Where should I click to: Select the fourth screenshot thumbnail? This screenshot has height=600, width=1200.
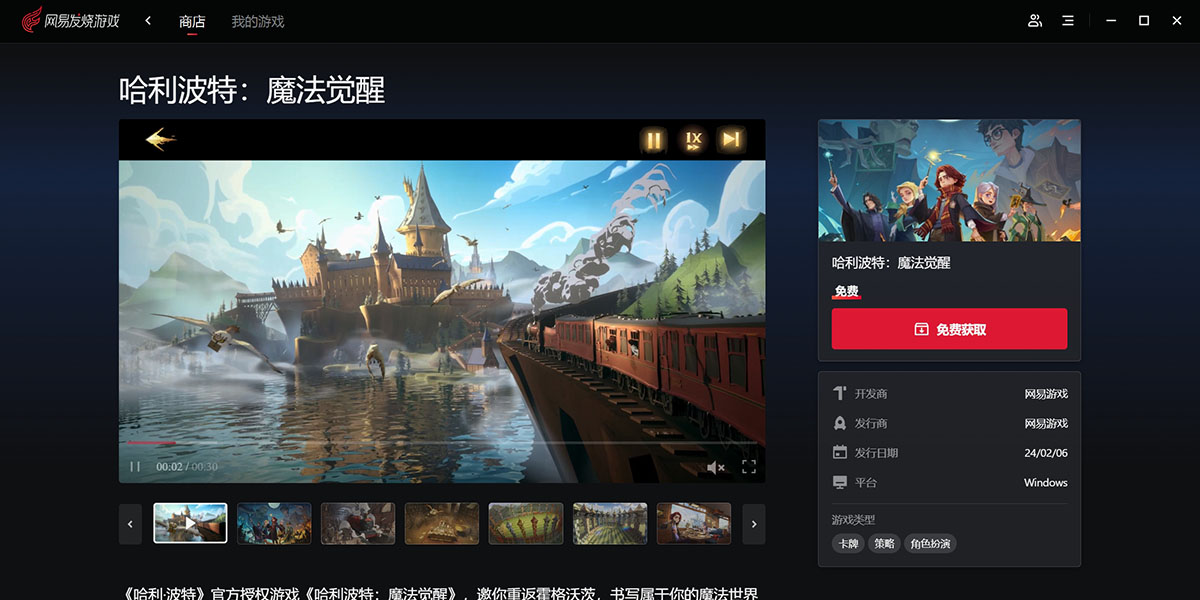tap(442, 523)
